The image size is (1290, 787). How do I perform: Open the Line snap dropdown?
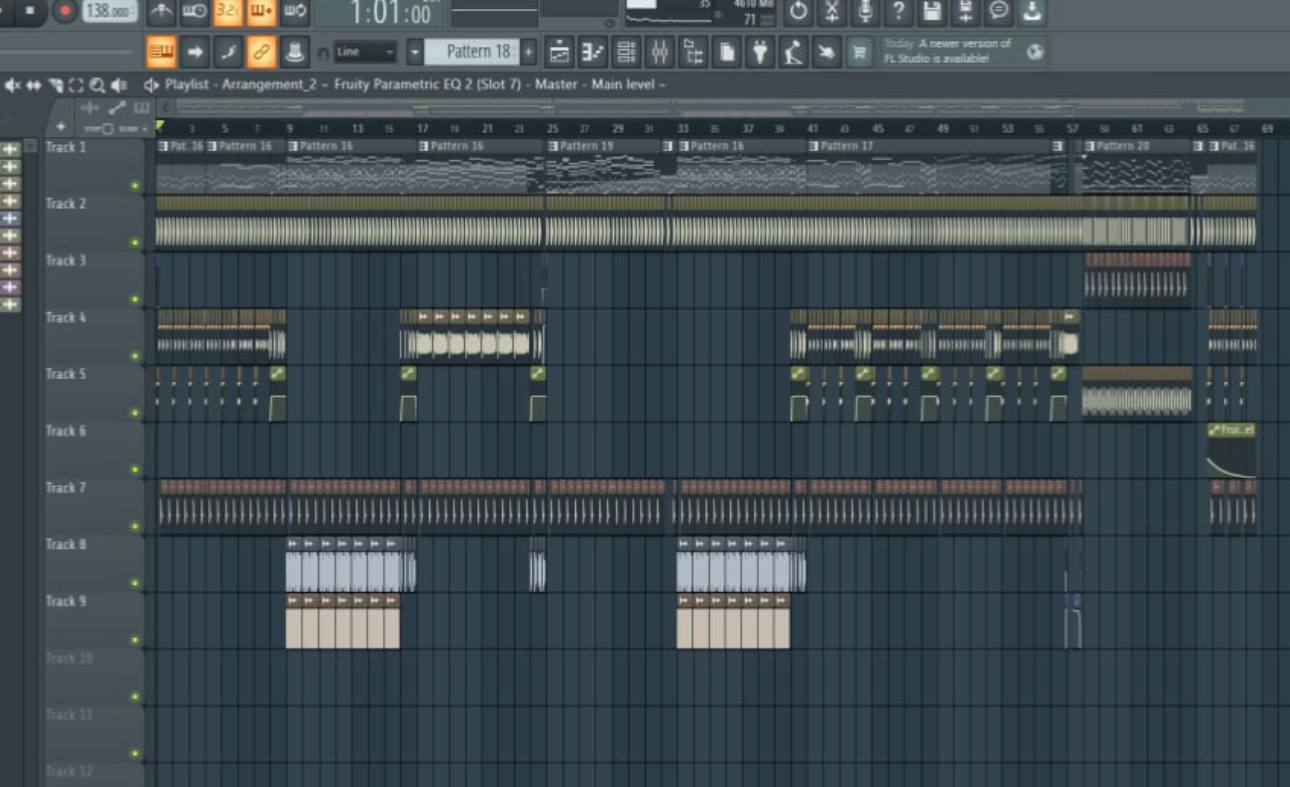coord(365,52)
